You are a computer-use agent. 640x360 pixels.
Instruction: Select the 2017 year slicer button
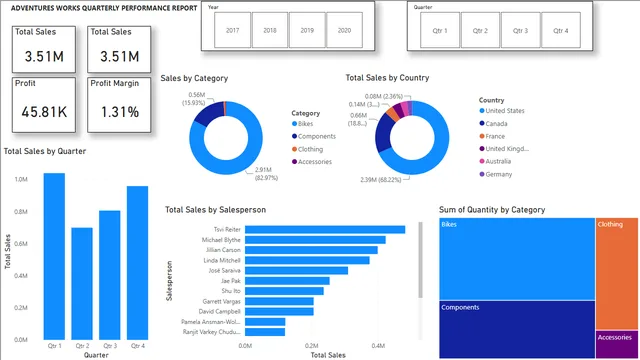(x=232, y=30)
